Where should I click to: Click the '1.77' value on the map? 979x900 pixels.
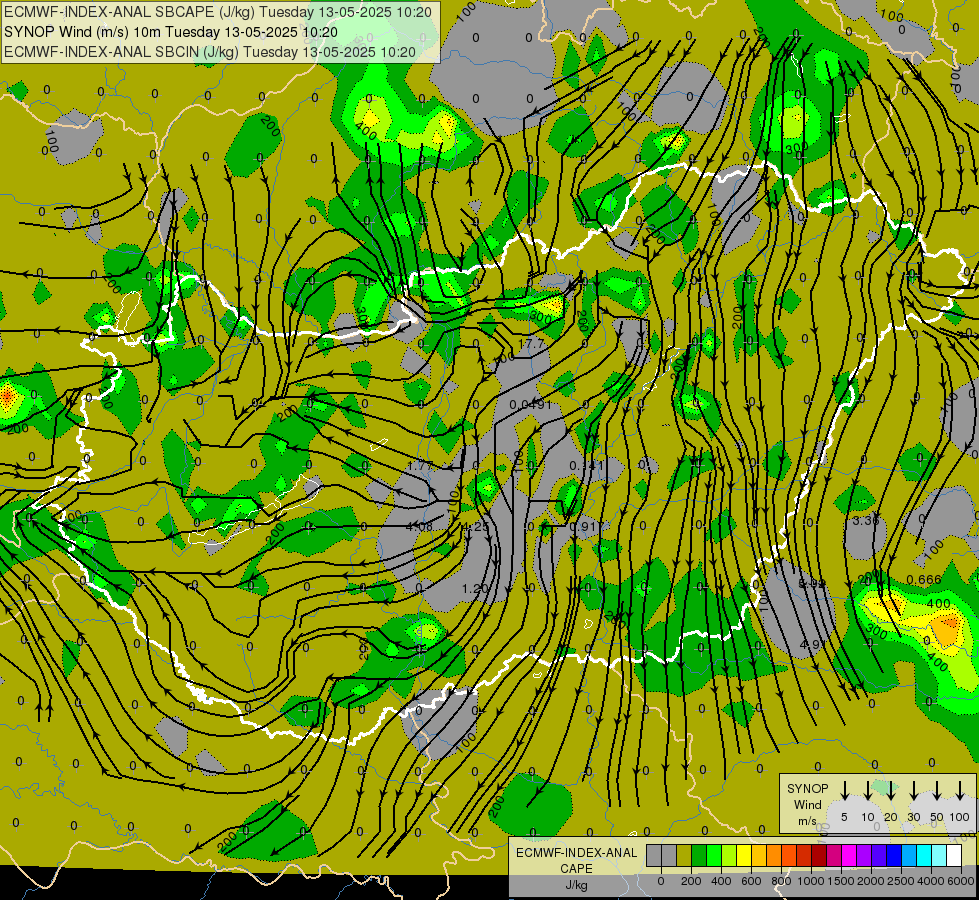coord(420,466)
